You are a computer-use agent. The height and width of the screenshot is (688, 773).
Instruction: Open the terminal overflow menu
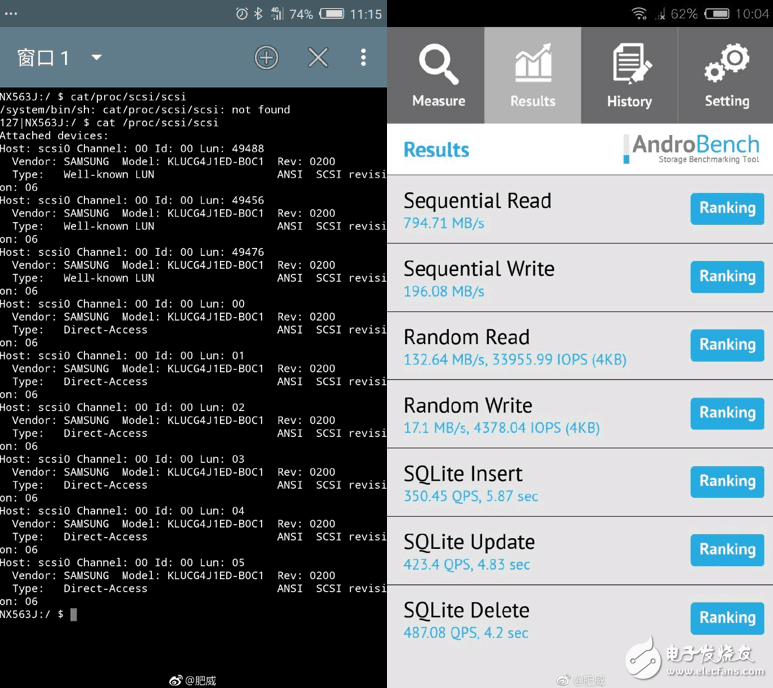(x=364, y=58)
